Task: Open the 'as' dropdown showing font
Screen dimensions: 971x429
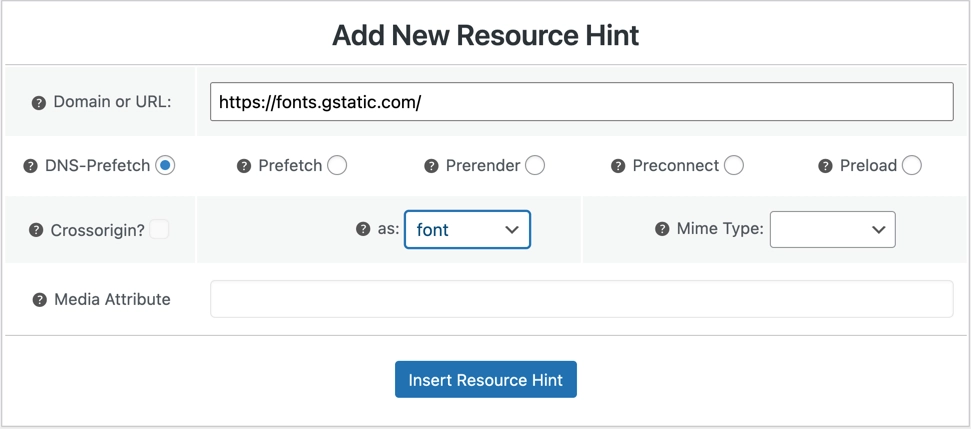Action: click(x=467, y=229)
